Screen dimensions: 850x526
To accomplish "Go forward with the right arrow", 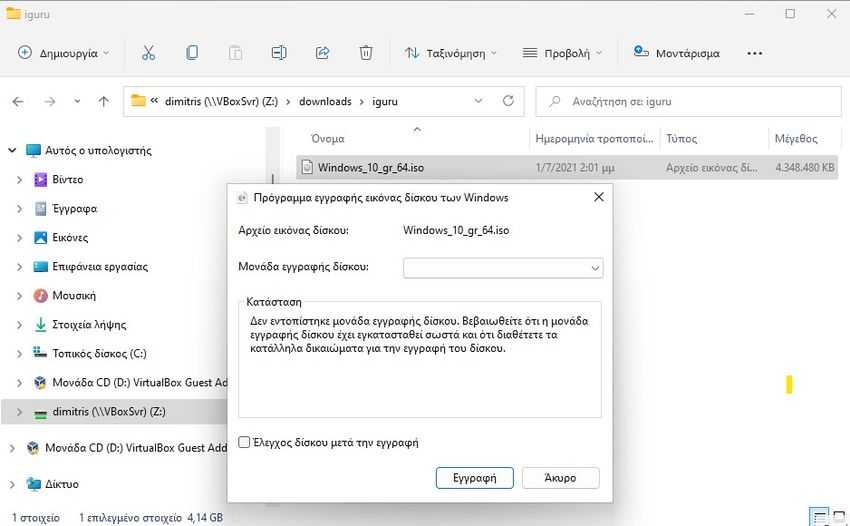I will click(50, 101).
